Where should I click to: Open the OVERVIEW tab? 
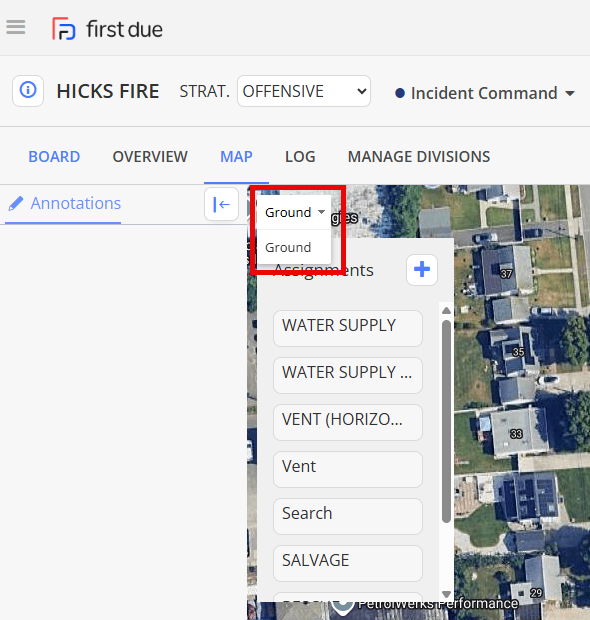pos(150,157)
